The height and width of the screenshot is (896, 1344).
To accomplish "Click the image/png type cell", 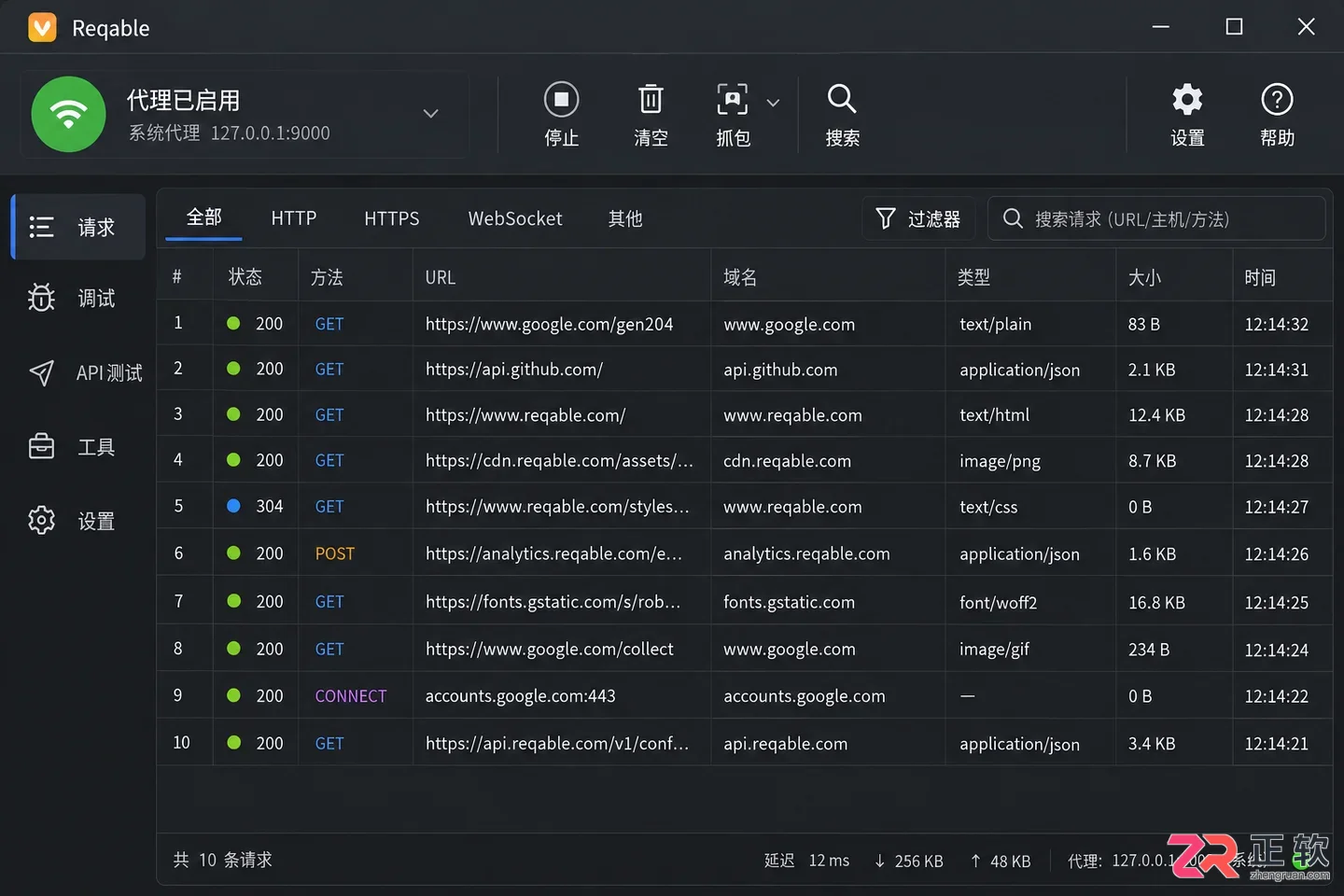I will (x=1000, y=461).
